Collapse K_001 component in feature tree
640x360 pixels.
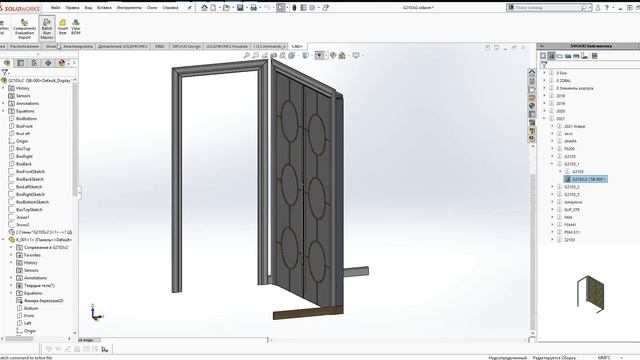pyautogui.click(x=3, y=240)
